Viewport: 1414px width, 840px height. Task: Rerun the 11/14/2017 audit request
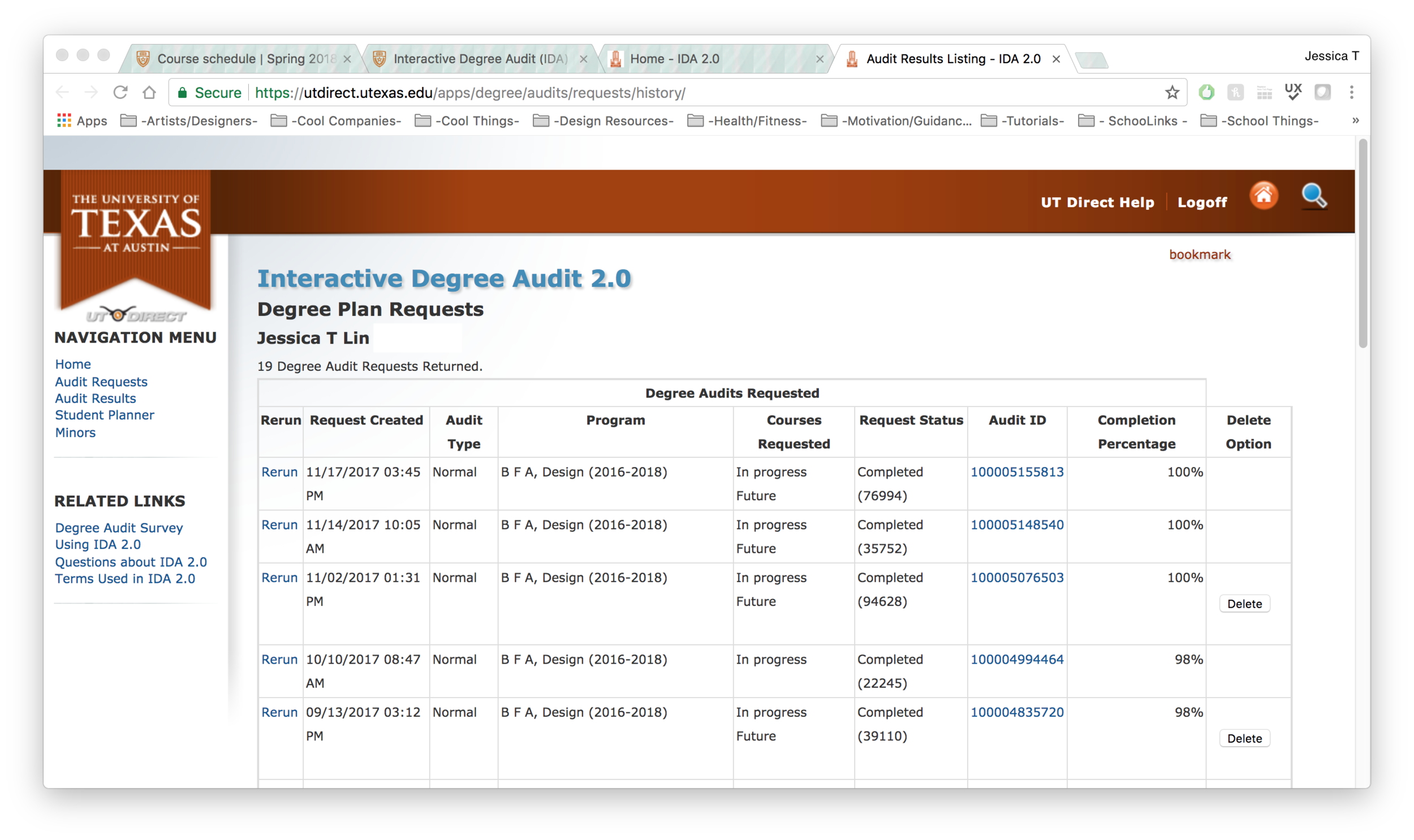click(279, 525)
